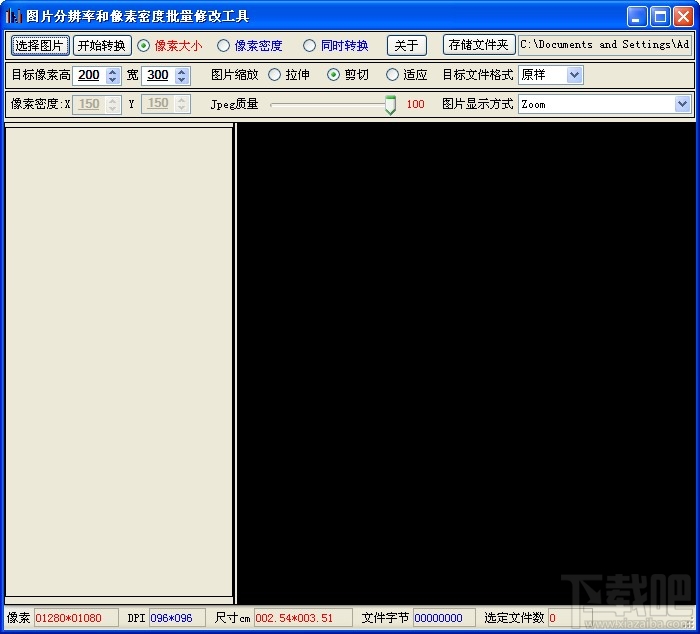Open the 图片显示方式 Zoom dropdown
This screenshot has width=700, height=634.
pyautogui.click(x=682, y=104)
